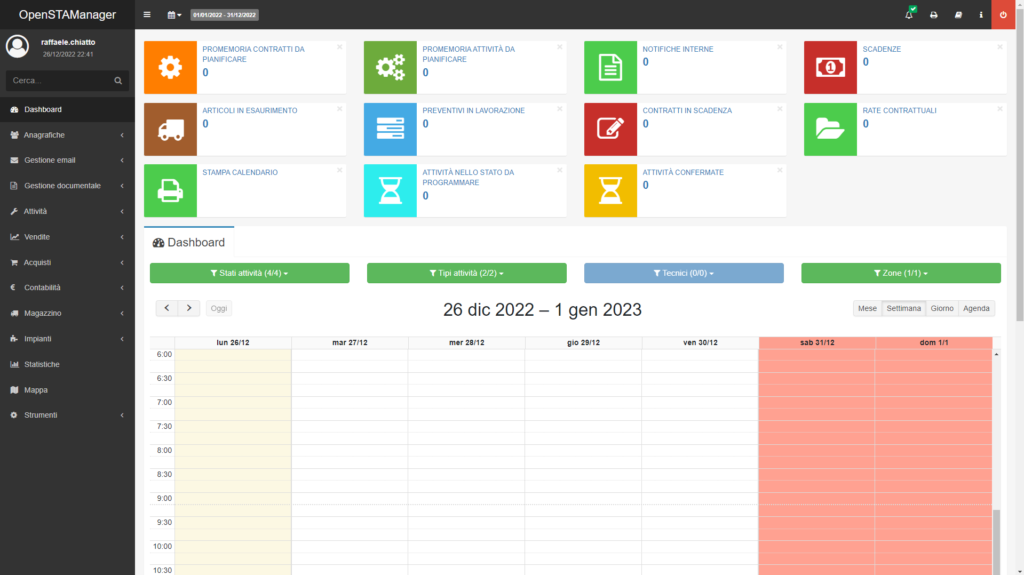Open the notifications bell icon
This screenshot has width=1024, height=575.
[x=909, y=15]
